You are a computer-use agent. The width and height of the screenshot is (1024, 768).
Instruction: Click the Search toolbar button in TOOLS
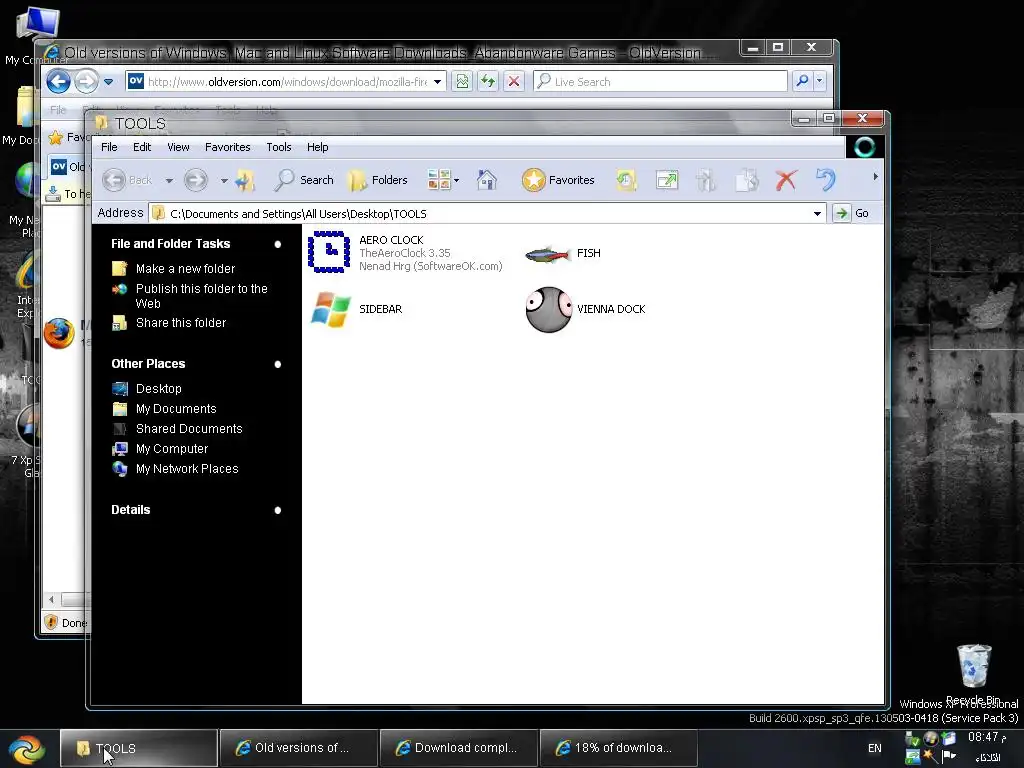click(304, 180)
